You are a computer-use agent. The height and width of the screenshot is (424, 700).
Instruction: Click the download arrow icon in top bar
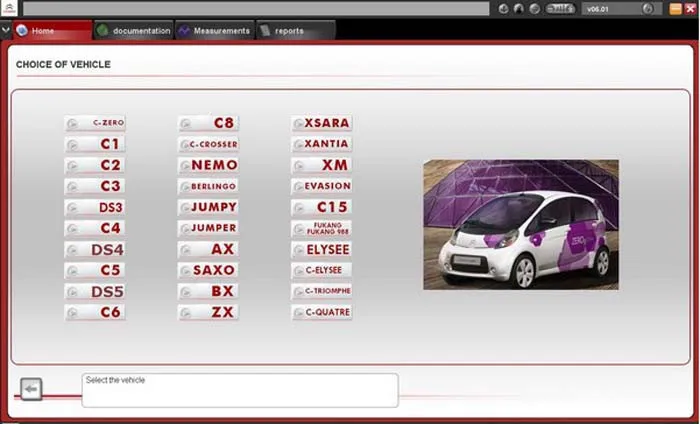click(504, 8)
